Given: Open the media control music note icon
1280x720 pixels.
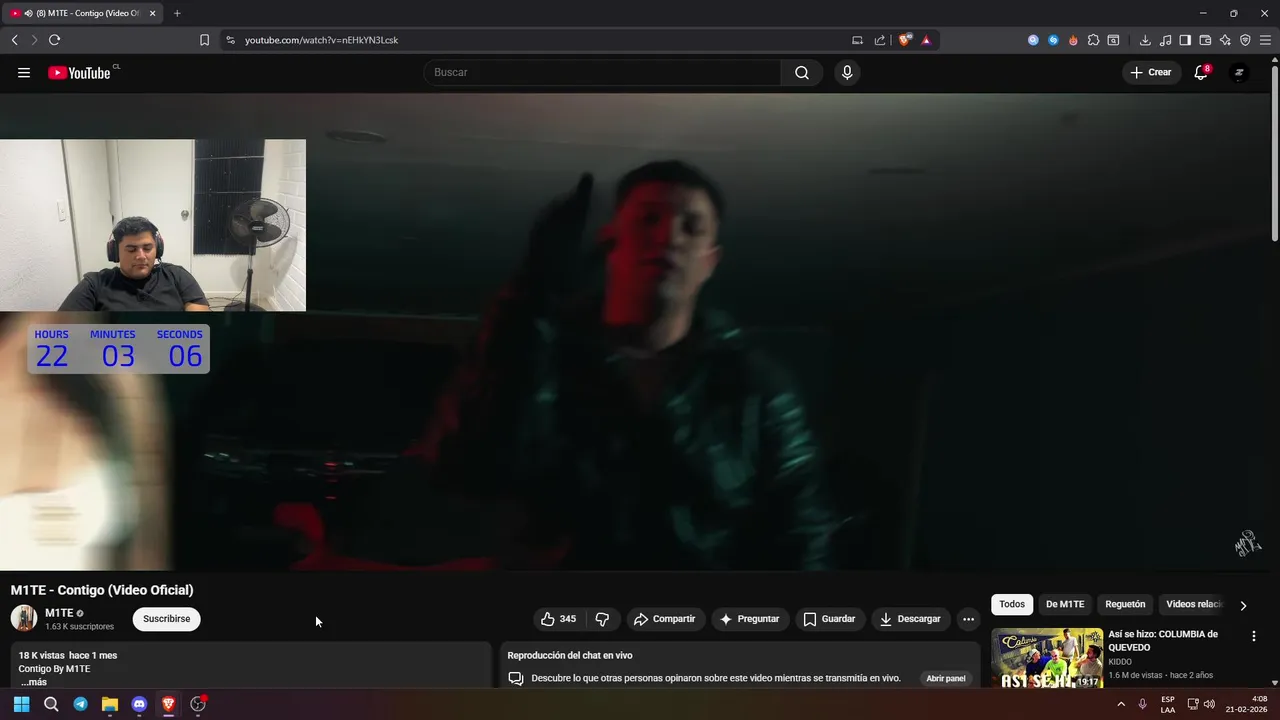Looking at the screenshot, I should coord(1165,40).
